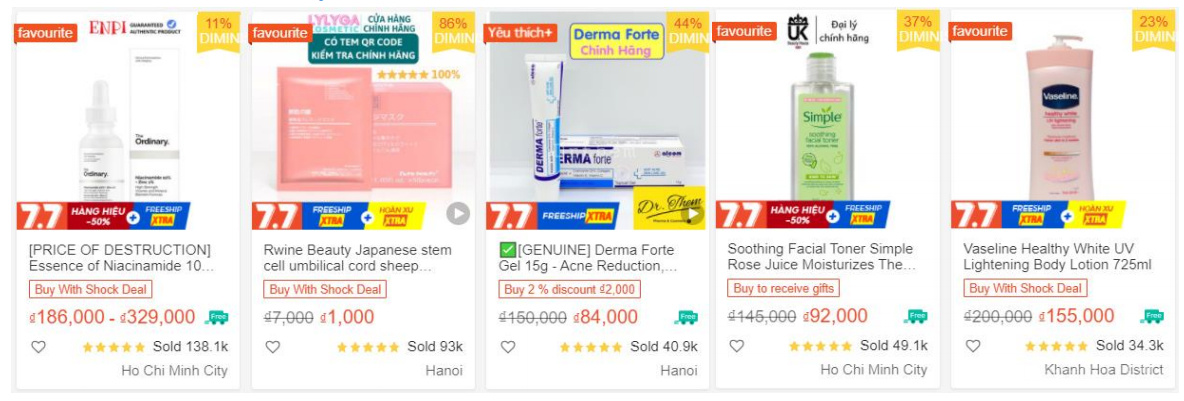The height and width of the screenshot is (401, 1184).
Task: Click free shipping truck icon on Niacinamide
Action: tap(216, 317)
